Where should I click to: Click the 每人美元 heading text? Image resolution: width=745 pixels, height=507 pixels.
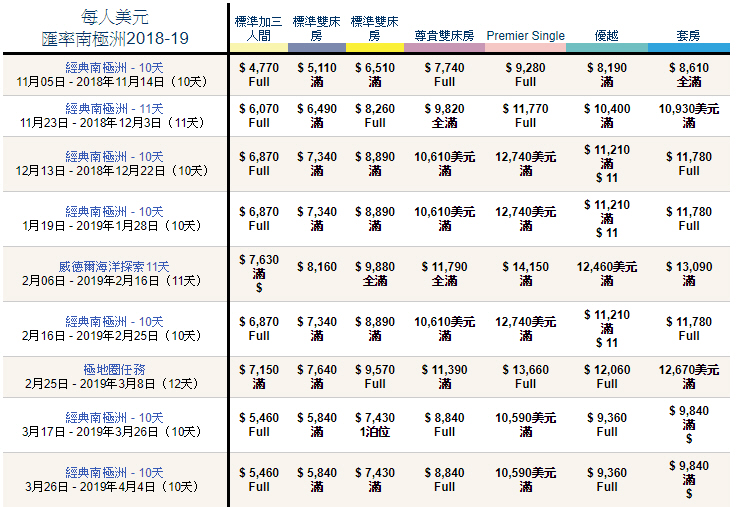[115, 18]
